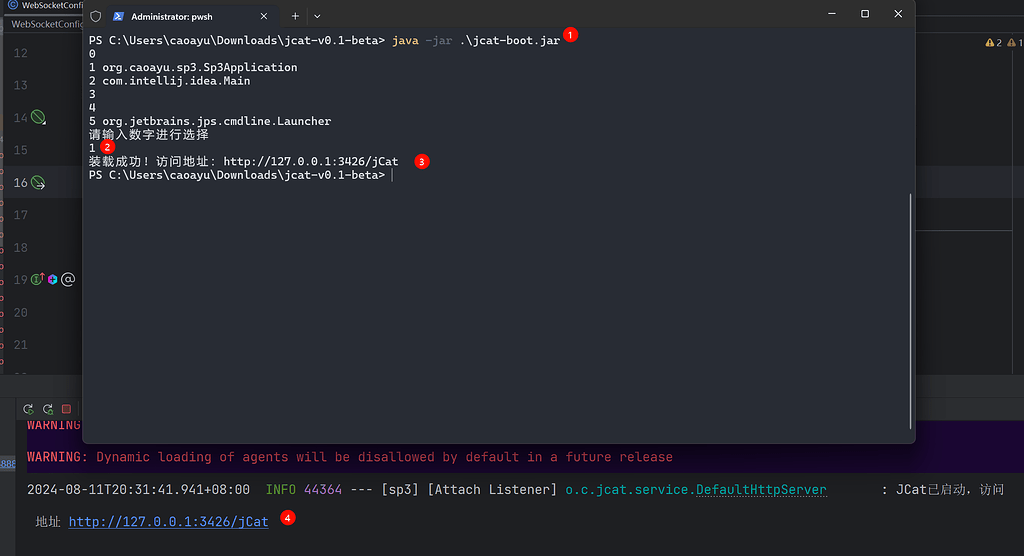
Task: Click the implements gutter icon on line 19
Action: tap(37, 279)
